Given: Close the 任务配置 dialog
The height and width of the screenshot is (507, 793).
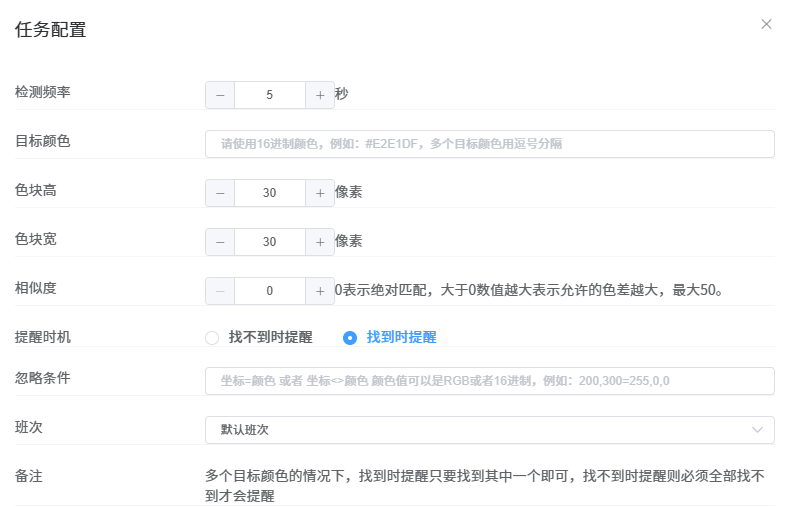Looking at the screenshot, I should (766, 24).
